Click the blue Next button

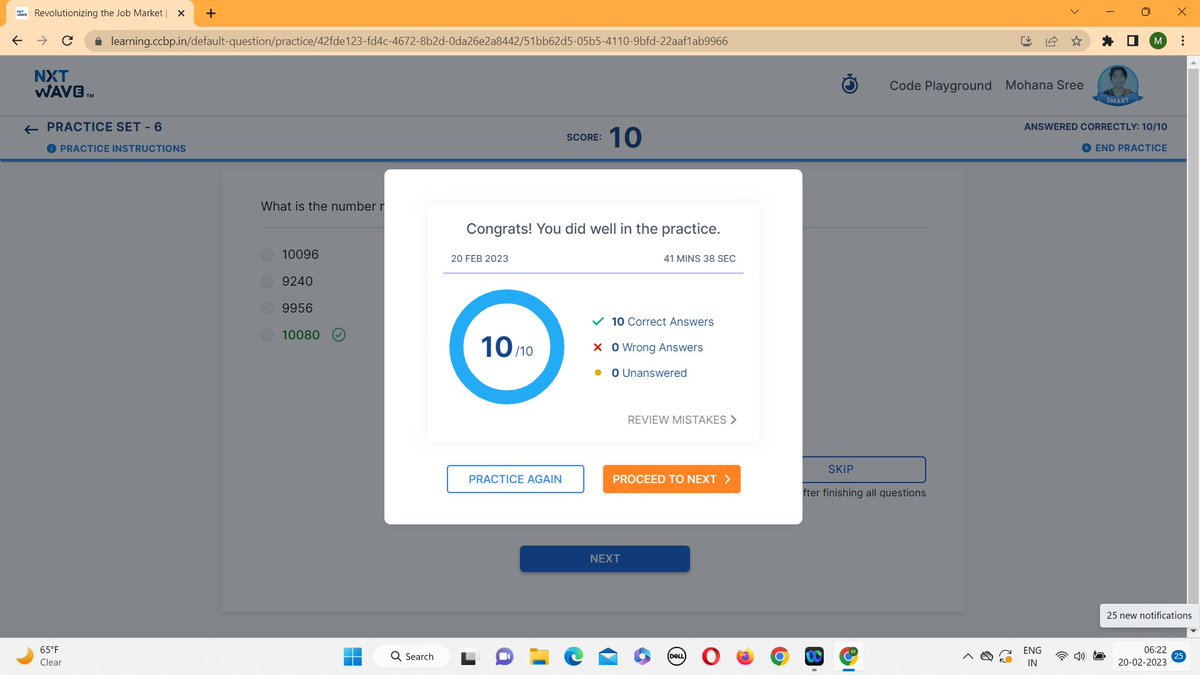point(605,558)
